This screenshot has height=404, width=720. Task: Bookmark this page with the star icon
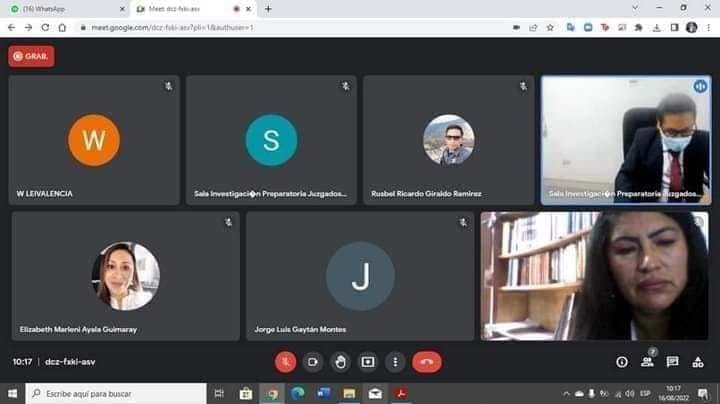[x=550, y=28]
